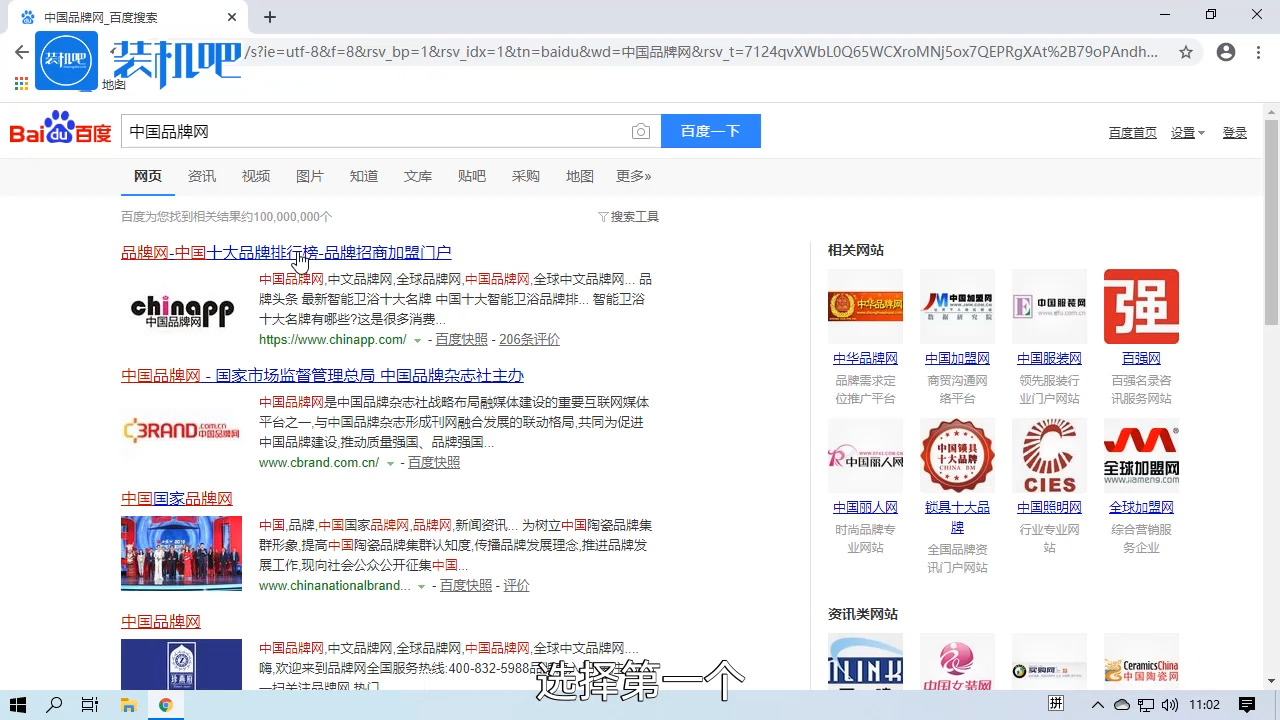Open snapshot dropdown arrow beside chinapp.com URL
The width and height of the screenshot is (1280, 720).
[417, 339]
